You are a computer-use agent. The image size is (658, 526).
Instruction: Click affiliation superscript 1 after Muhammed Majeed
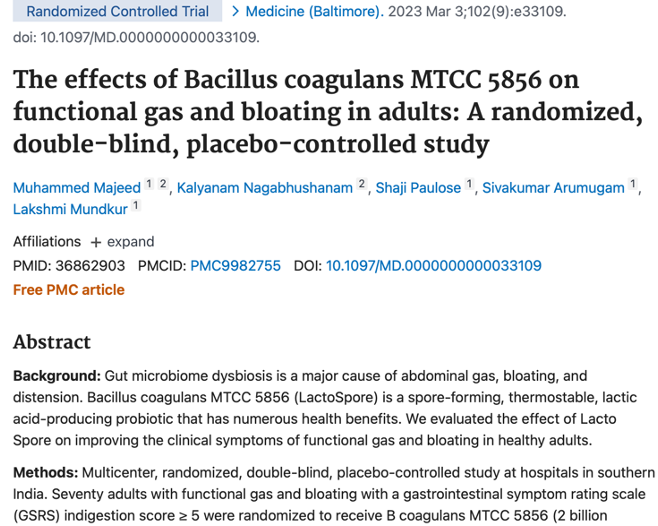pos(149,184)
